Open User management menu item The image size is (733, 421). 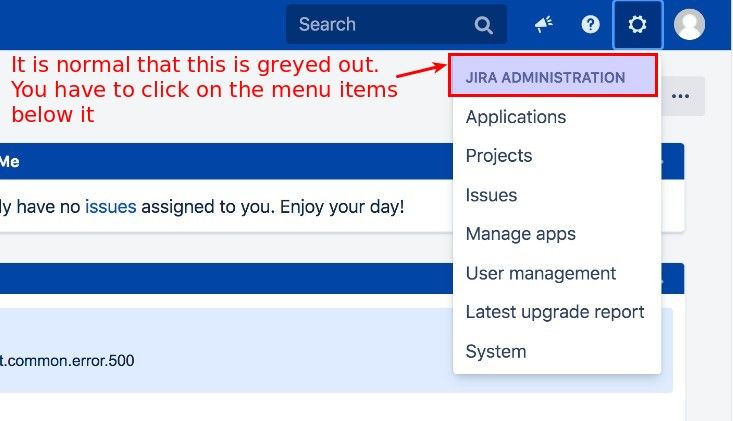pos(557,273)
